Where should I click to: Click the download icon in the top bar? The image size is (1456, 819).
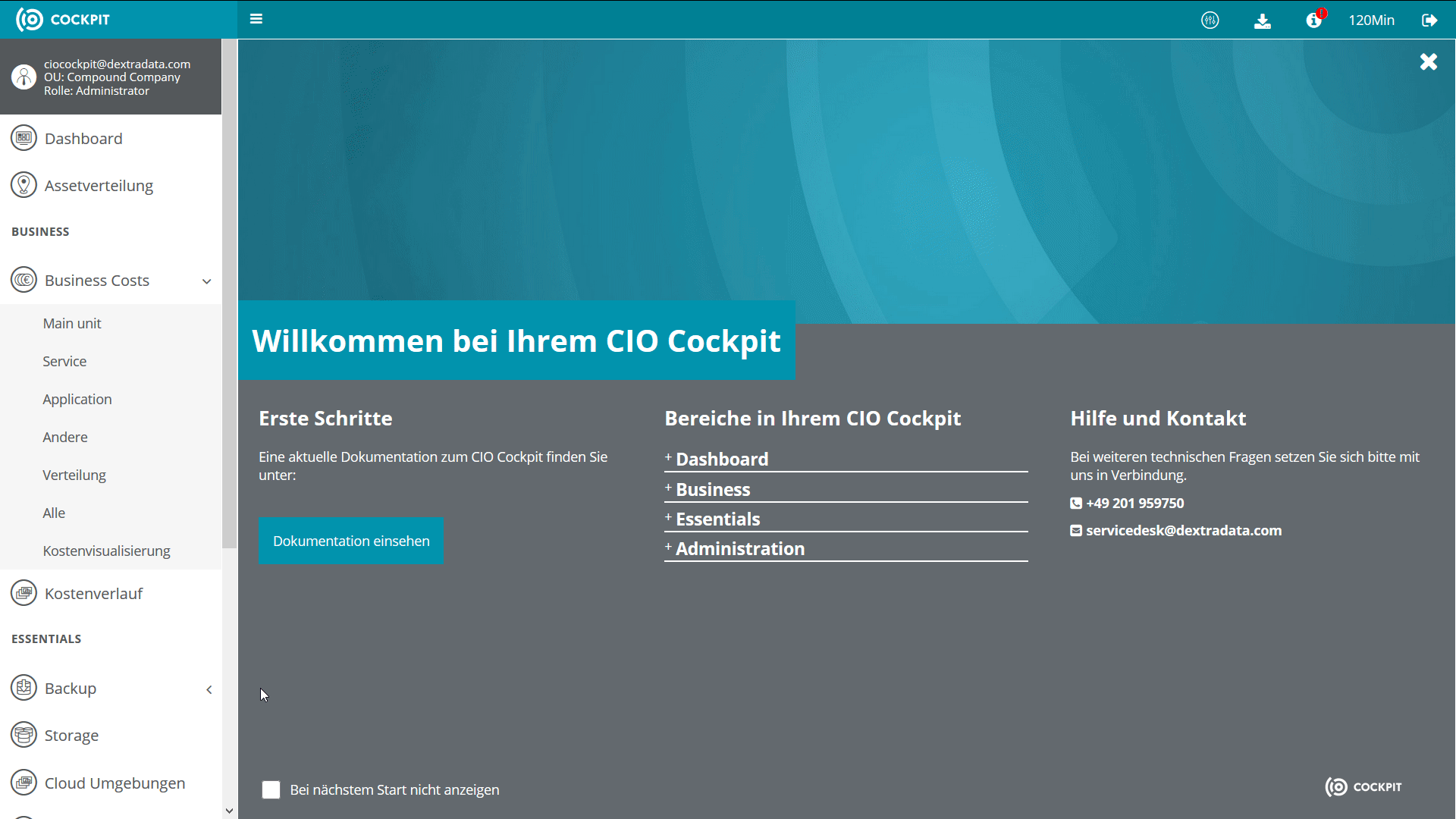pyautogui.click(x=1263, y=20)
